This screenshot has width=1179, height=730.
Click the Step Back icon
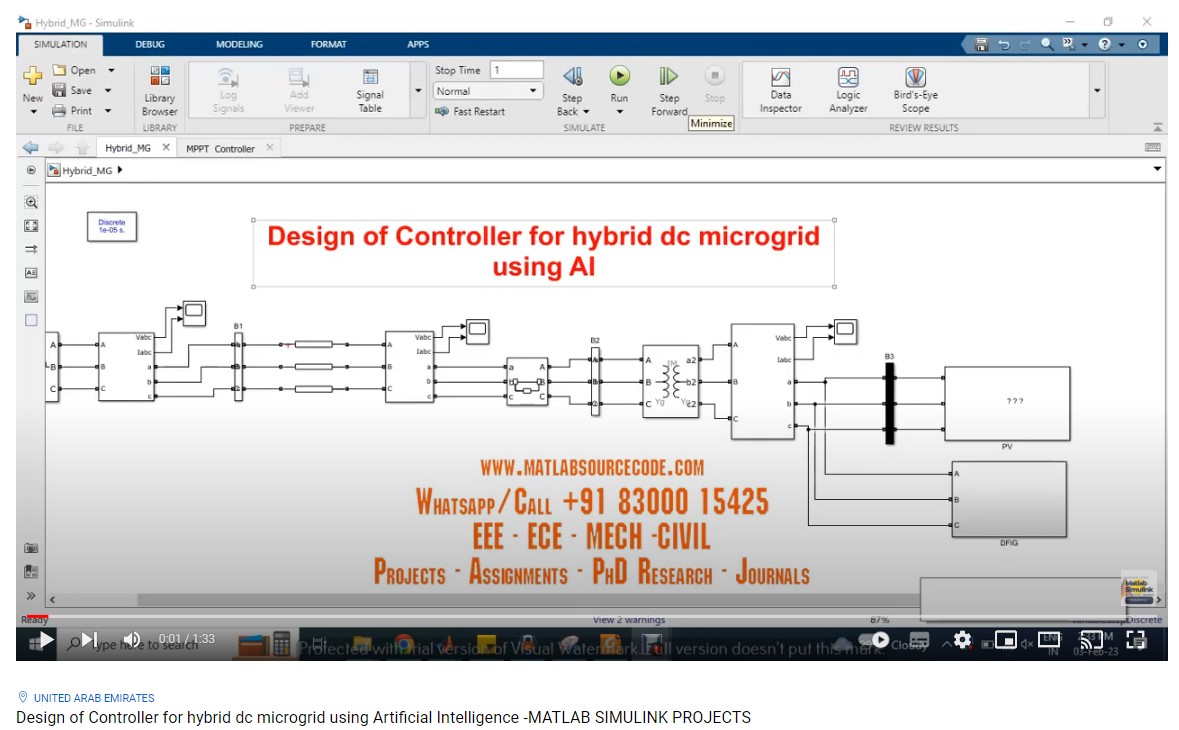tap(572, 77)
